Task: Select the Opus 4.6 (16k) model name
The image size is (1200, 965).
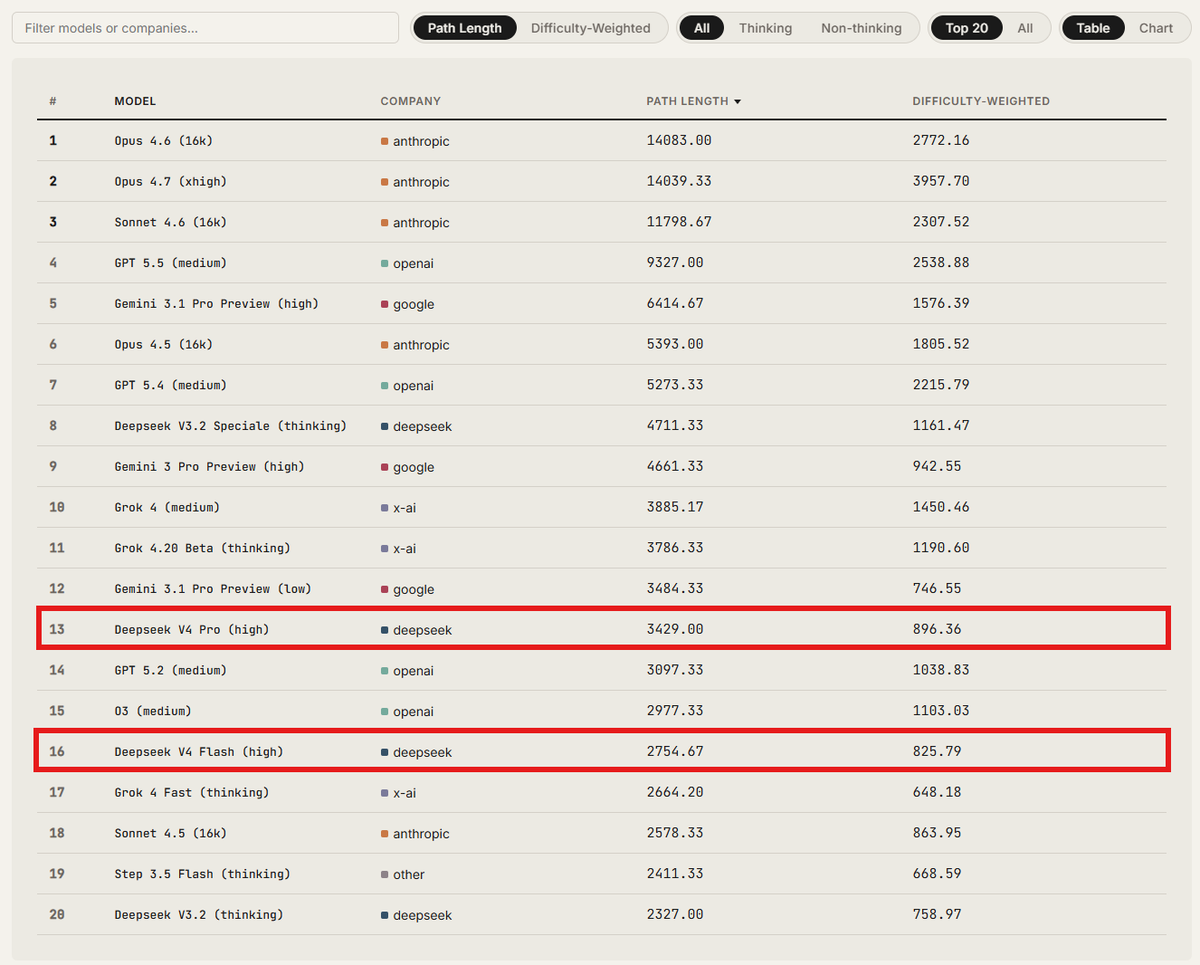Action: click(163, 141)
